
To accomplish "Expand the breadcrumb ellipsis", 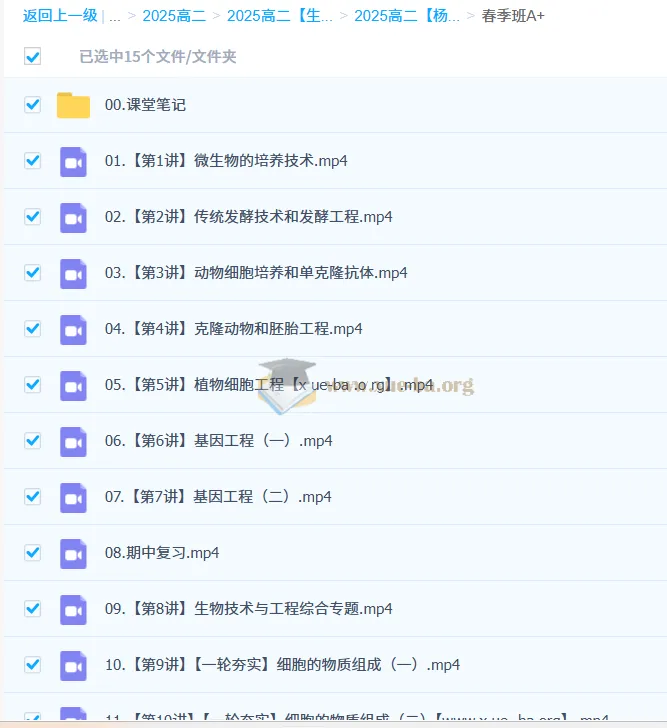I will pos(114,16).
